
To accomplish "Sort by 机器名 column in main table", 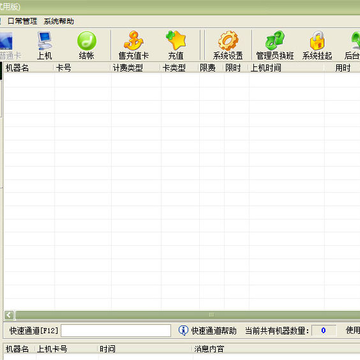I will (29, 68).
